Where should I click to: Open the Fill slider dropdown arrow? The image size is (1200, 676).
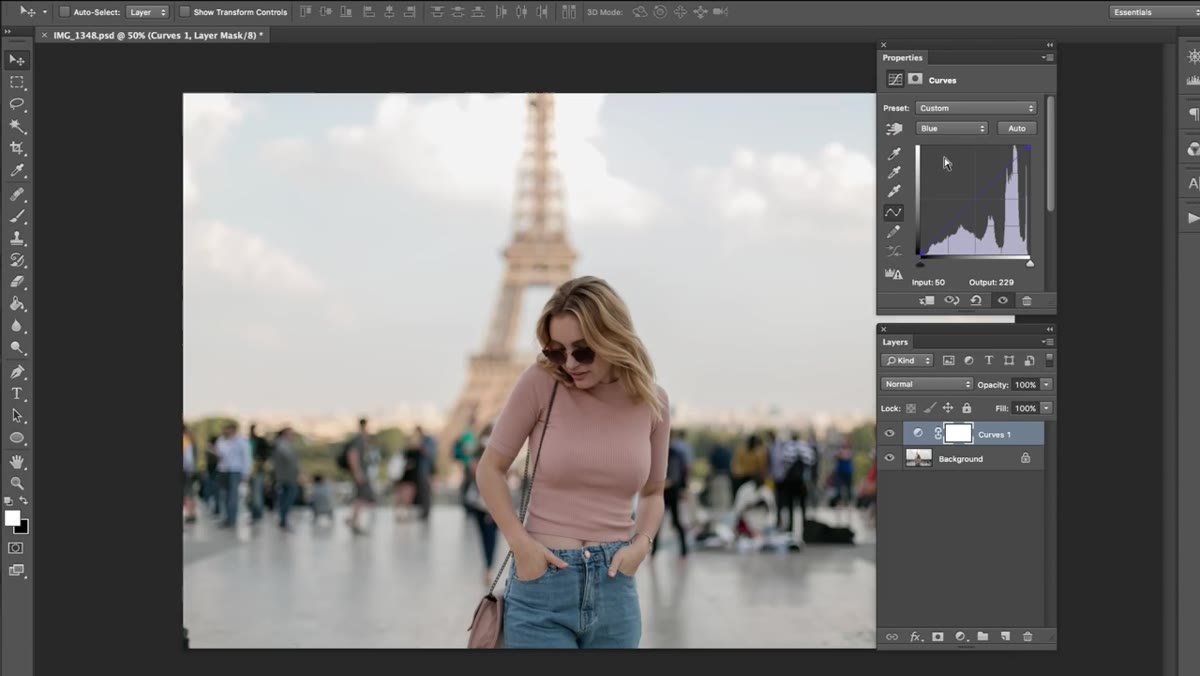pyautogui.click(x=1046, y=408)
